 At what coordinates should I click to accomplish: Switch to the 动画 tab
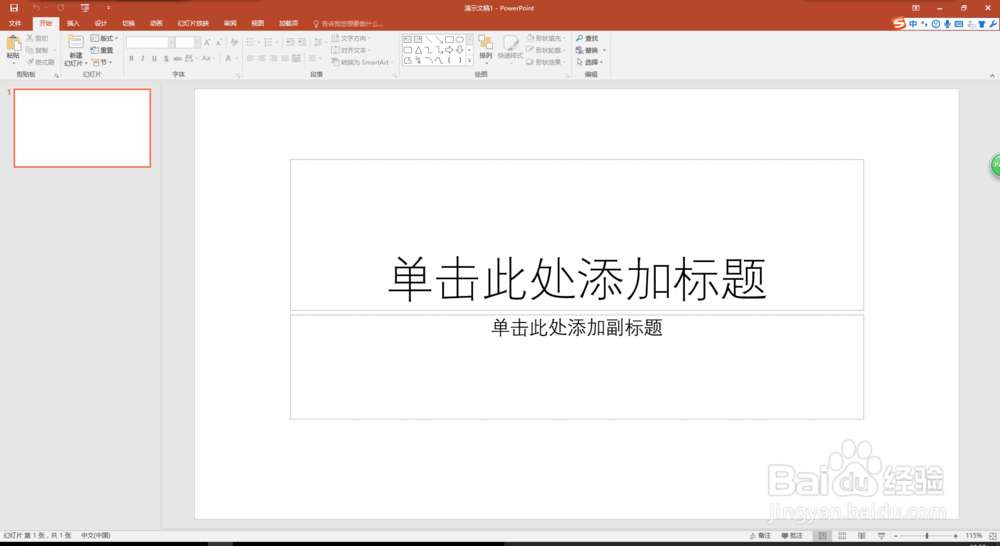pyautogui.click(x=156, y=24)
